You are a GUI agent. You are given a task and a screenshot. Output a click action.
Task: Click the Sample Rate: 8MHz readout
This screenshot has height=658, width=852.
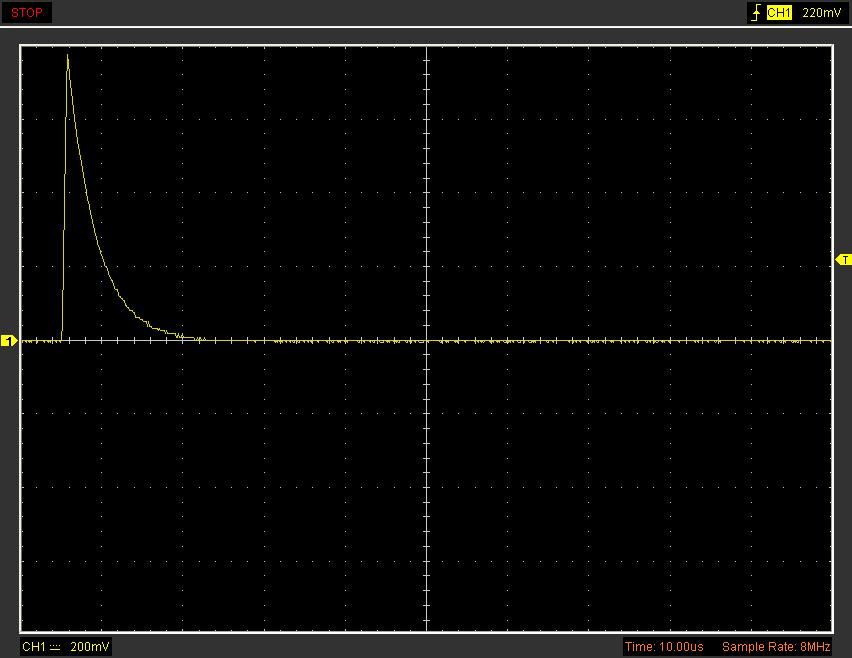[776, 647]
